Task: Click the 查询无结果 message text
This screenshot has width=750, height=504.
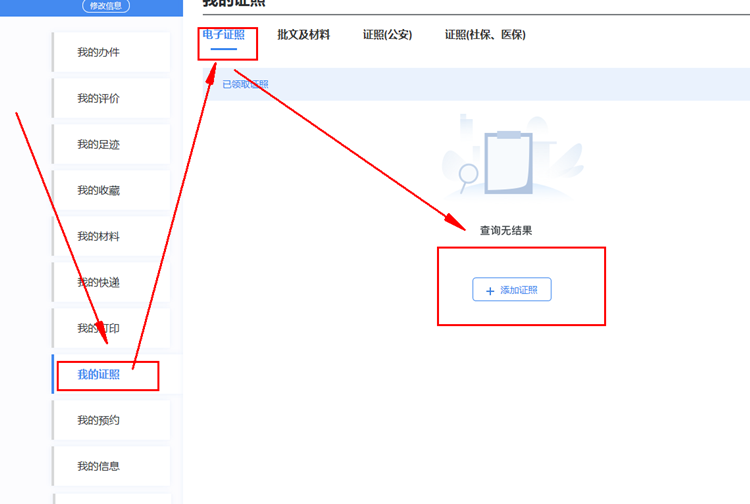Action: [505, 230]
